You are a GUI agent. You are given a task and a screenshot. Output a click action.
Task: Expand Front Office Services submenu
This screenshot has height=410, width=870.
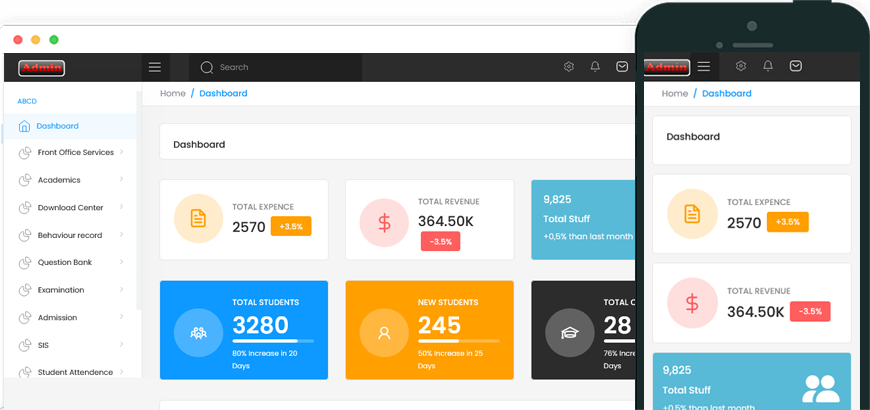(121, 152)
